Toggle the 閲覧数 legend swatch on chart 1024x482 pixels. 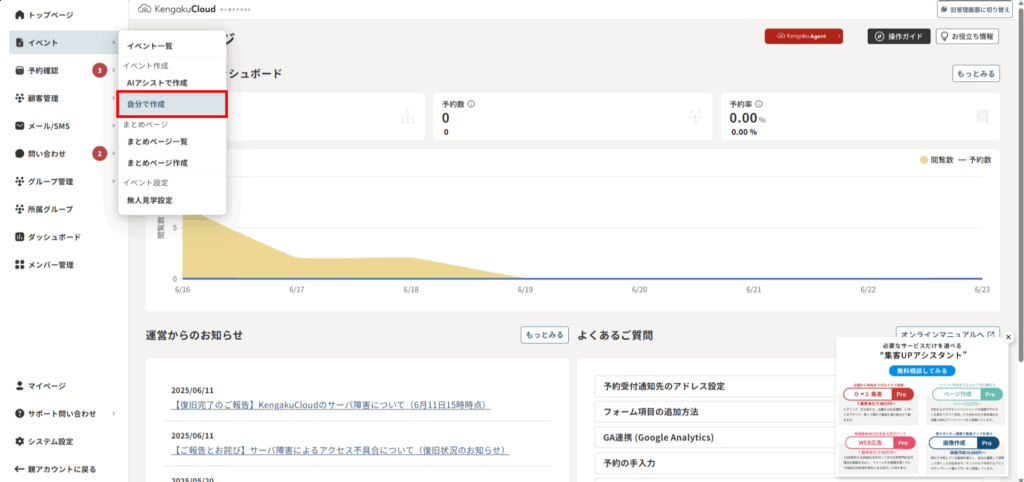[922, 159]
